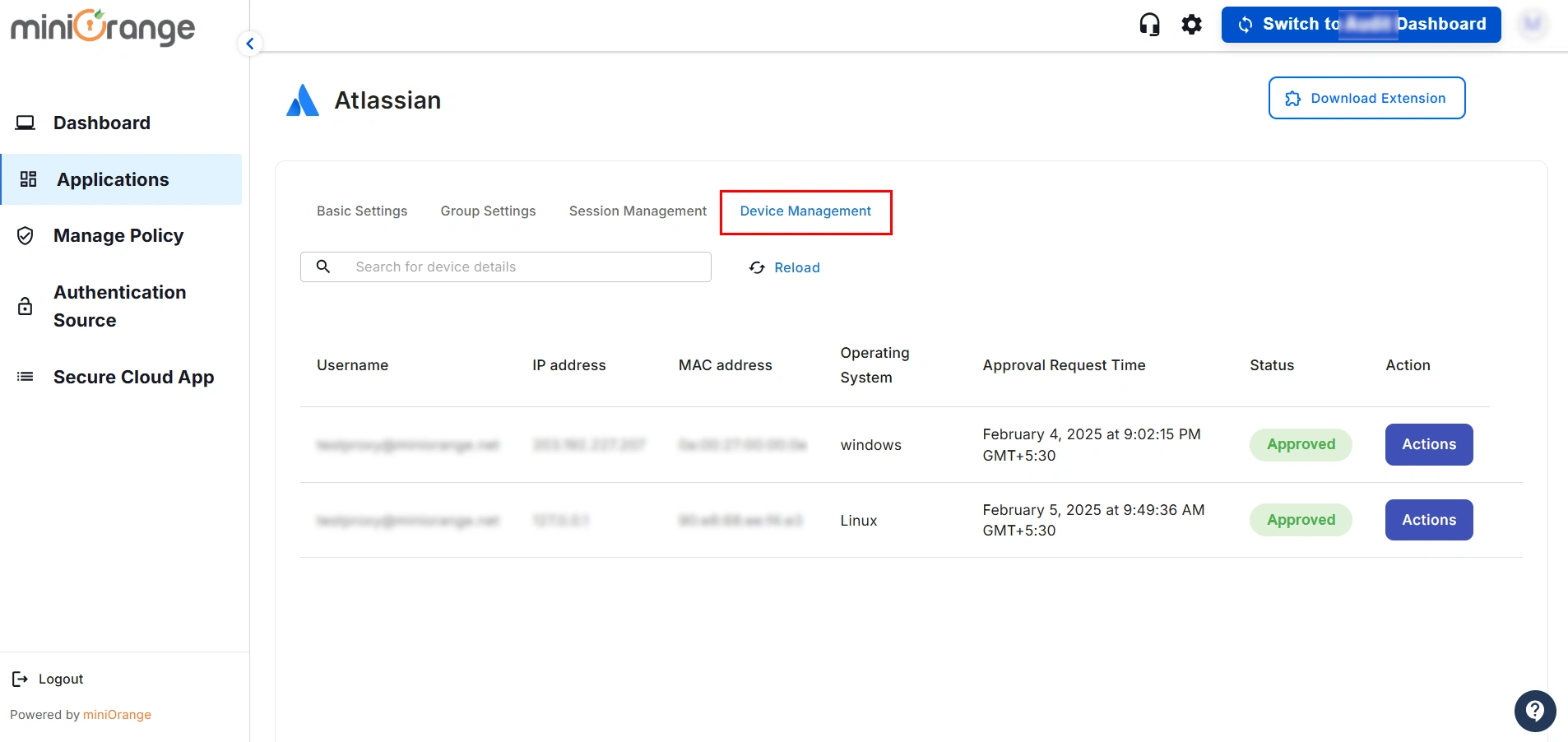Click the Secure Cloud App list icon
The width and height of the screenshot is (1568, 742).
click(x=26, y=377)
